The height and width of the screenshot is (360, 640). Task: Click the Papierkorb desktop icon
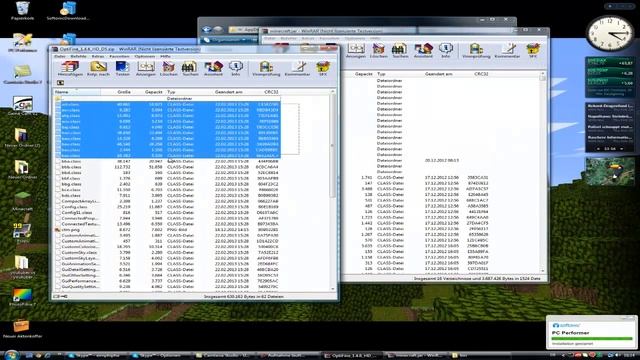pyautogui.click(x=22, y=11)
